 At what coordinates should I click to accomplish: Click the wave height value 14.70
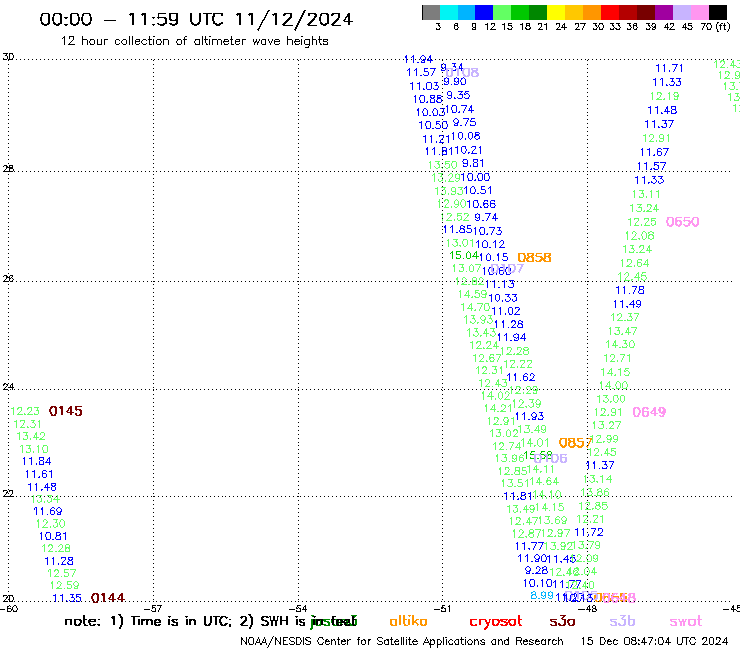[475, 307]
